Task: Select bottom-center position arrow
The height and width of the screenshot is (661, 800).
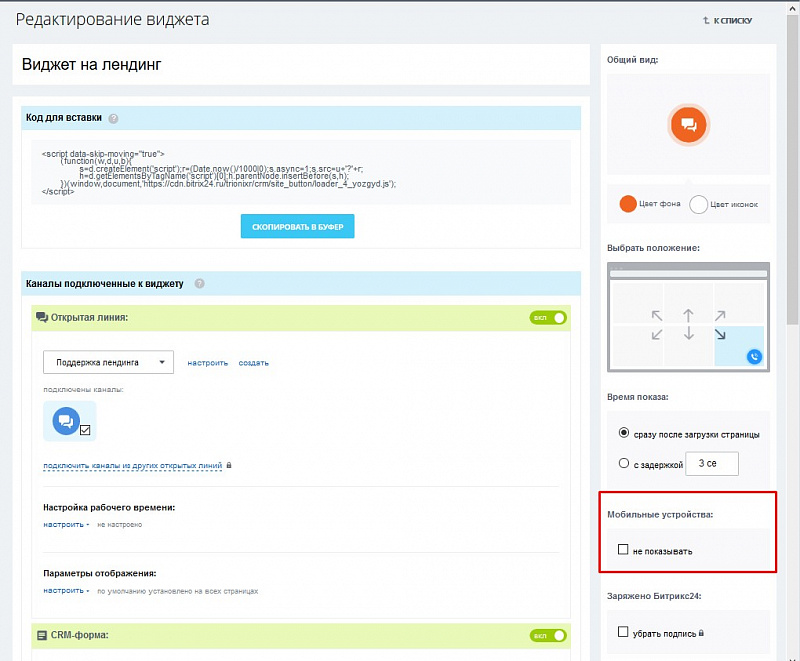Action: 688,334
